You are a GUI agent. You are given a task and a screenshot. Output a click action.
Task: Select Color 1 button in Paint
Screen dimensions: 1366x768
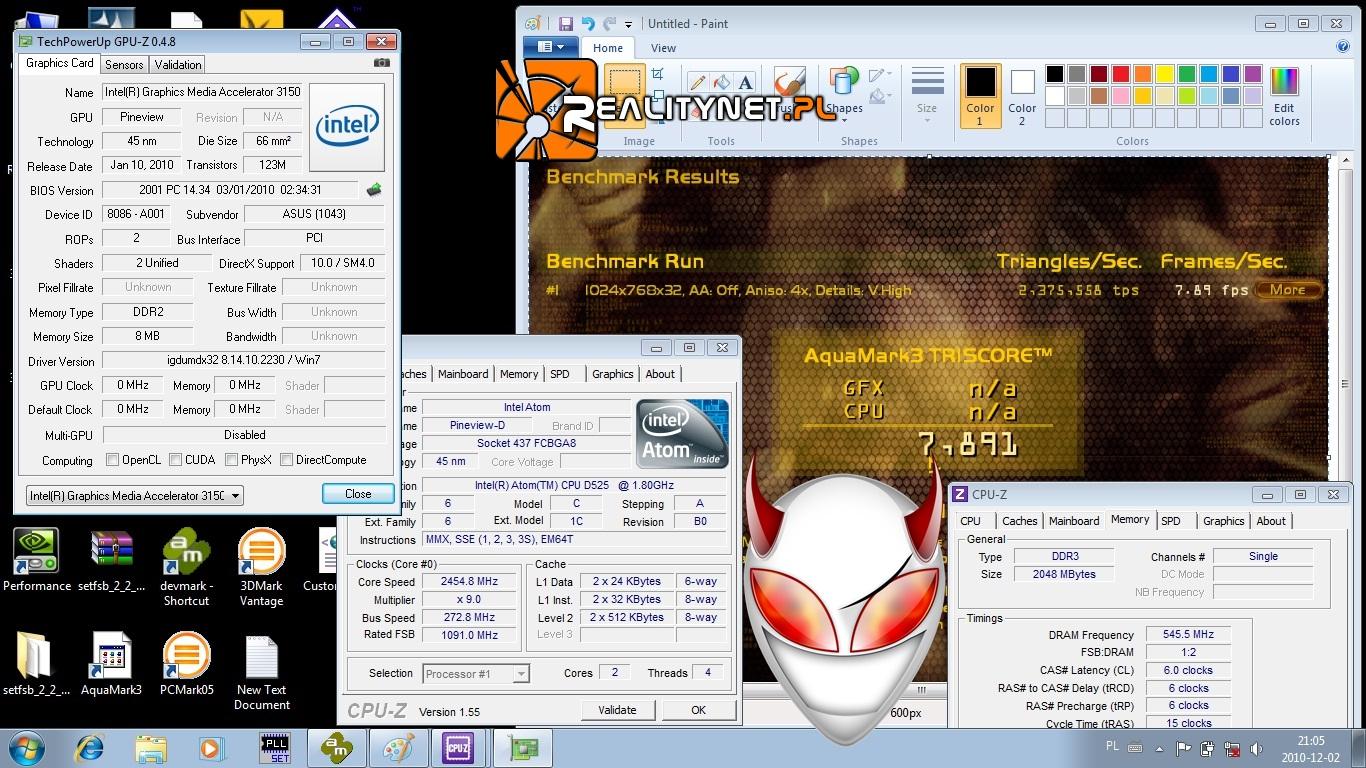coord(980,97)
